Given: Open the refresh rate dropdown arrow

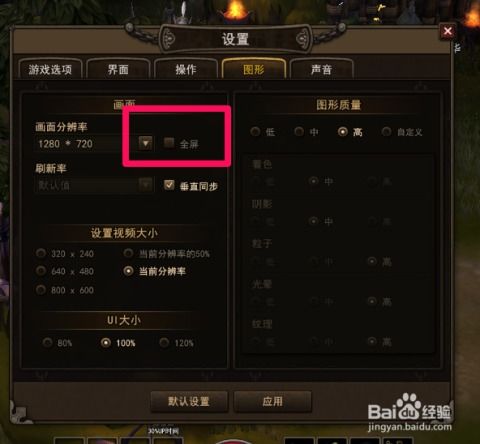Looking at the screenshot, I should tap(146, 184).
